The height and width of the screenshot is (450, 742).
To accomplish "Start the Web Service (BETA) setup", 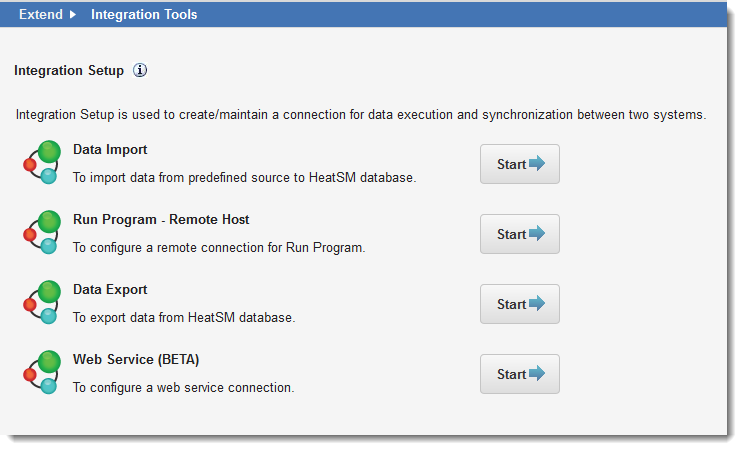I will click(x=520, y=374).
